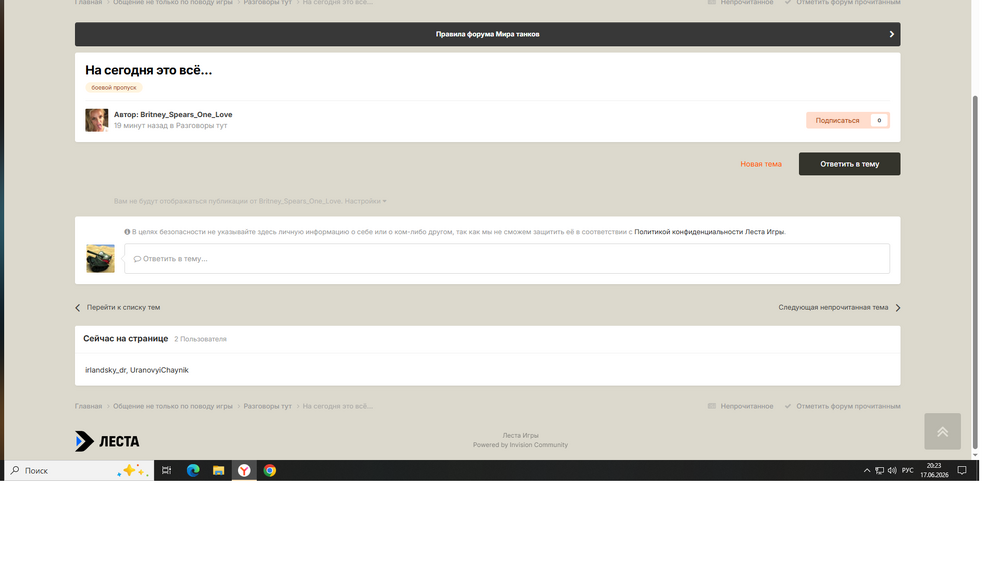Open Следующая непрочитанная тема link
Screen dimensions: 1000x562
[x=833, y=307]
